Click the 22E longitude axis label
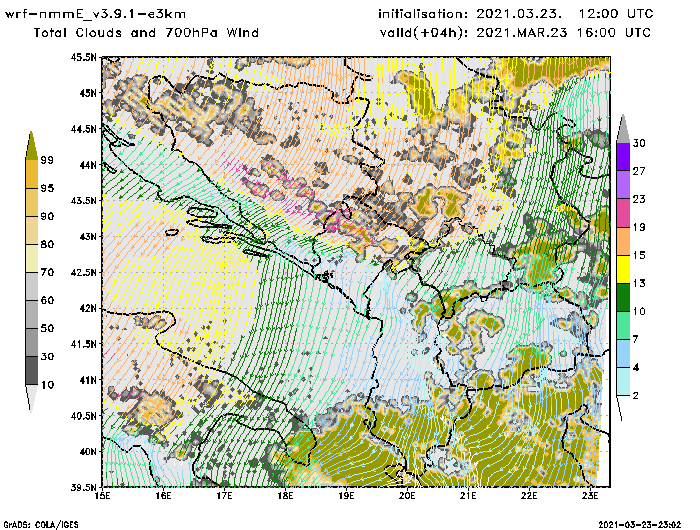The height and width of the screenshot is (530, 700). pos(529,495)
